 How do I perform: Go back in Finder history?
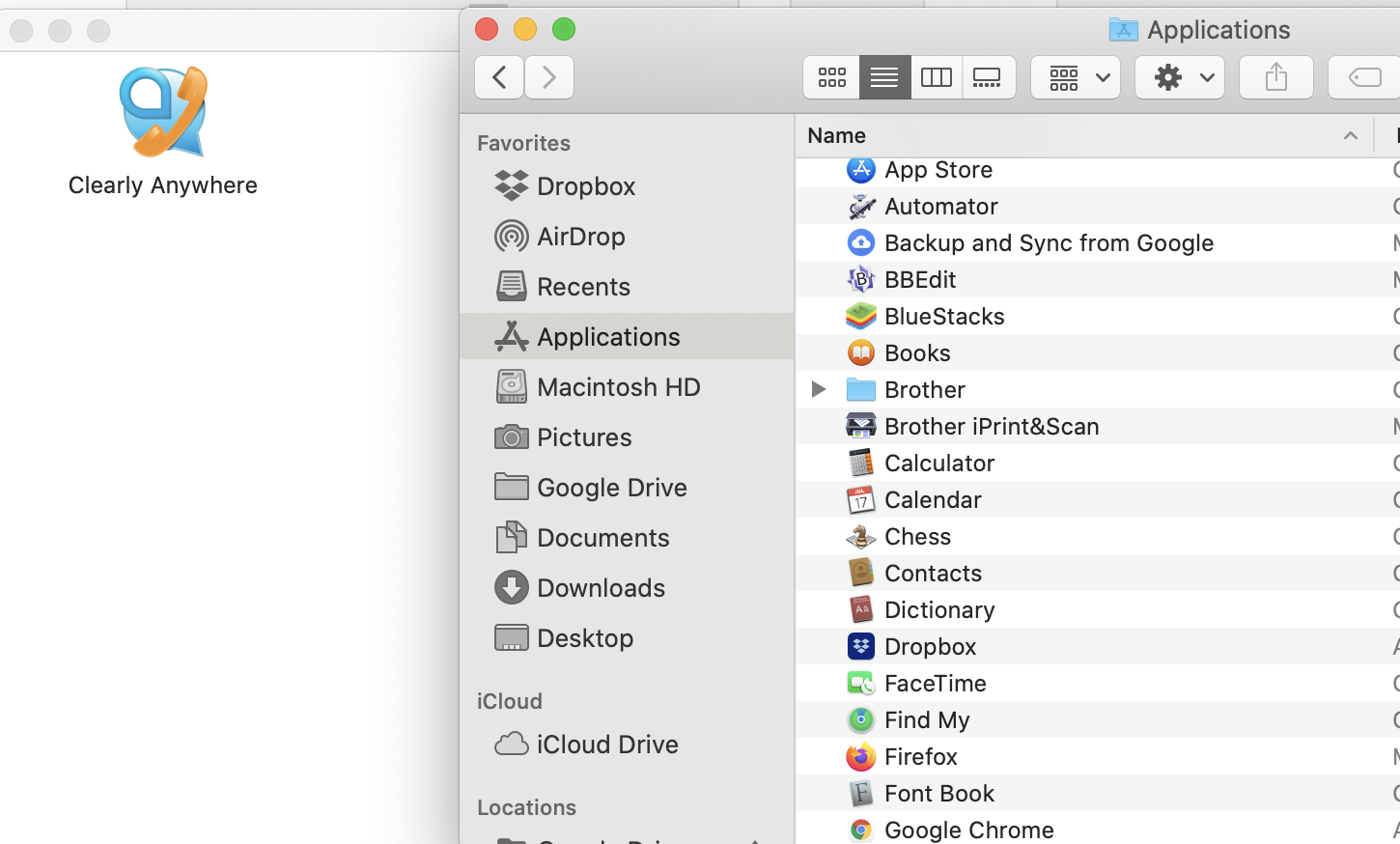tap(499, 77)
